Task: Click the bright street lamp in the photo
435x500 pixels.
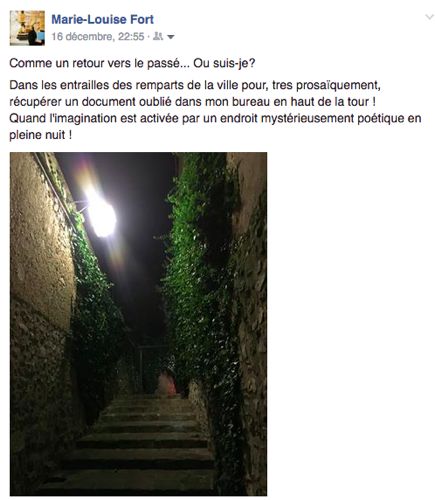Action: tap(100, 213)
